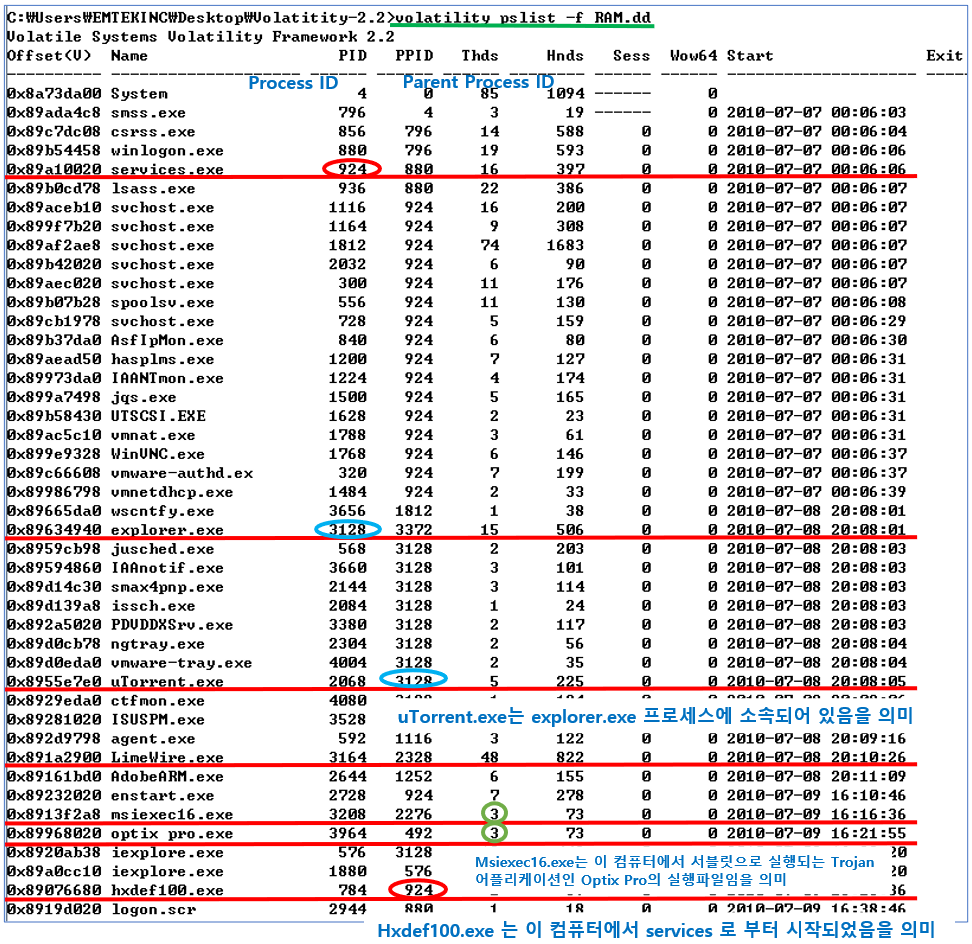Viewport: 972px width, 944px height.
Task: Select the 'lsass.exe' process name
Action: (153, 188)
